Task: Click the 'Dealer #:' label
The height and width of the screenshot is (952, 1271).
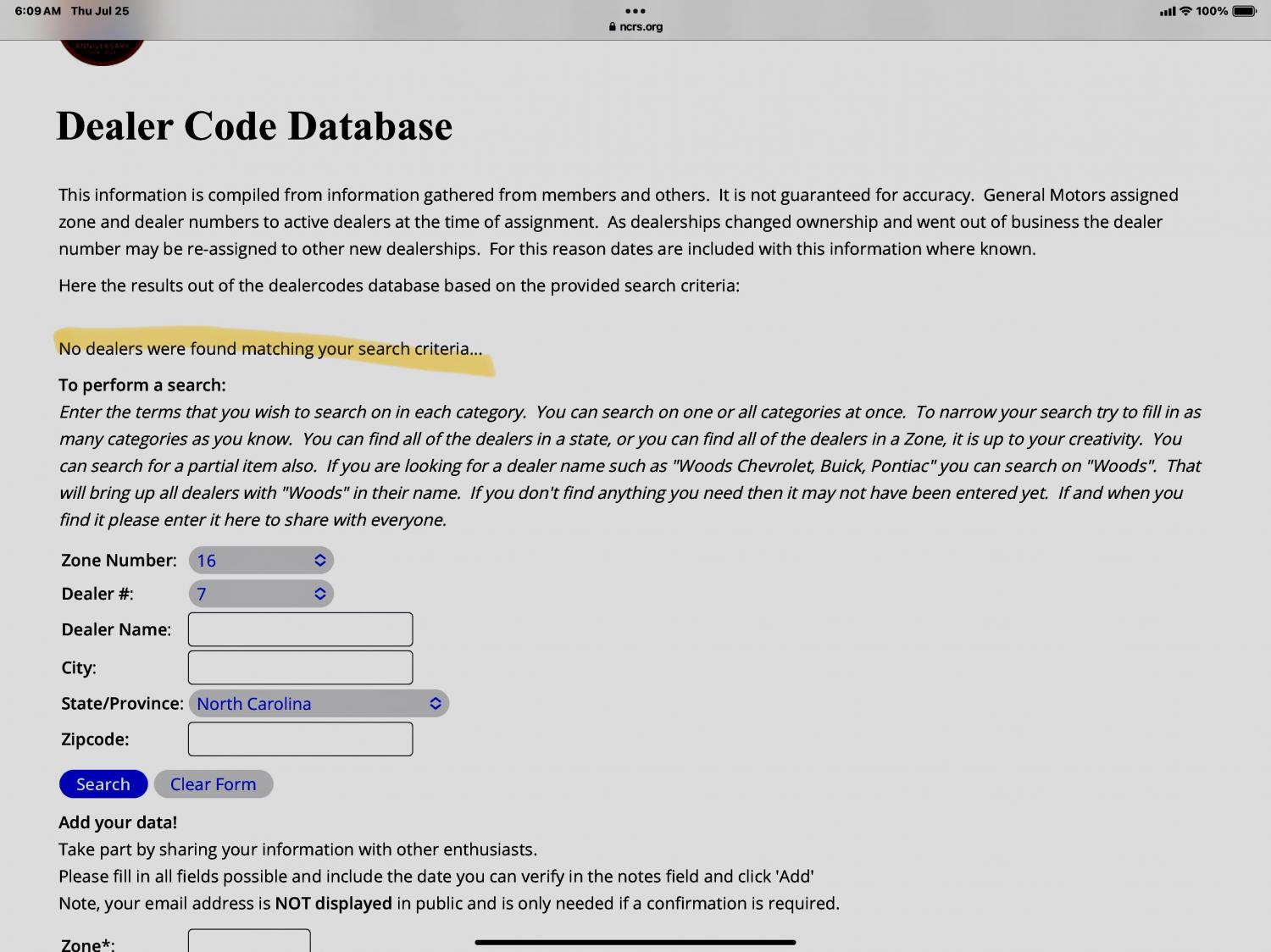Action: pyautogui.click(x=97, y=594)
